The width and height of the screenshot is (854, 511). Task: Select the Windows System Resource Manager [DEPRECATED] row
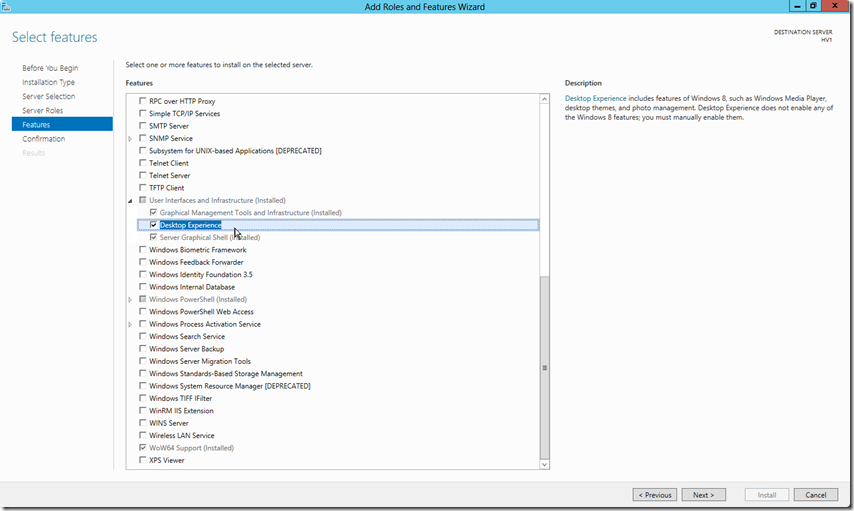coord(229,386)
